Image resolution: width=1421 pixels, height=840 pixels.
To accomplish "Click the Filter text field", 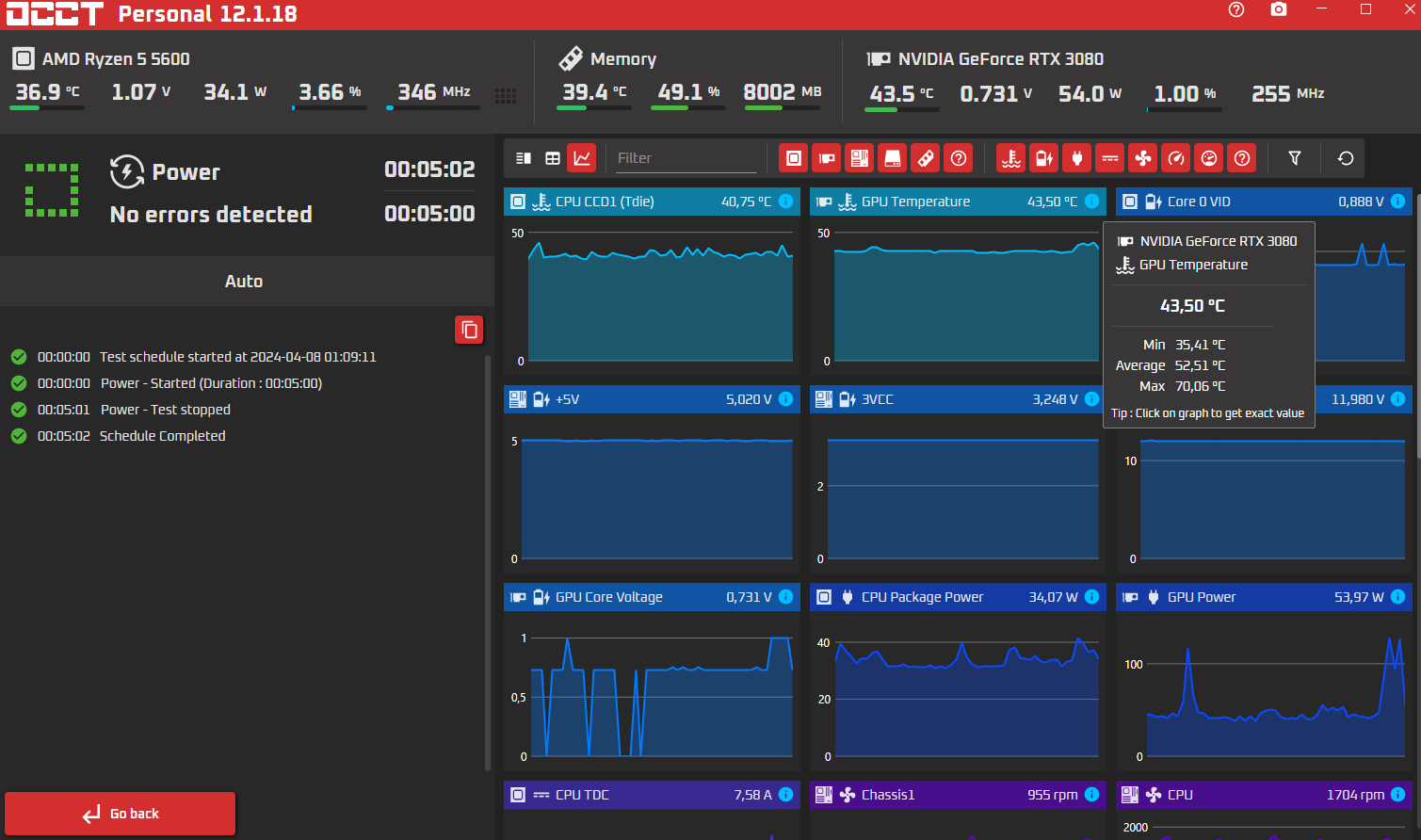I will click(x=686, y=158).
